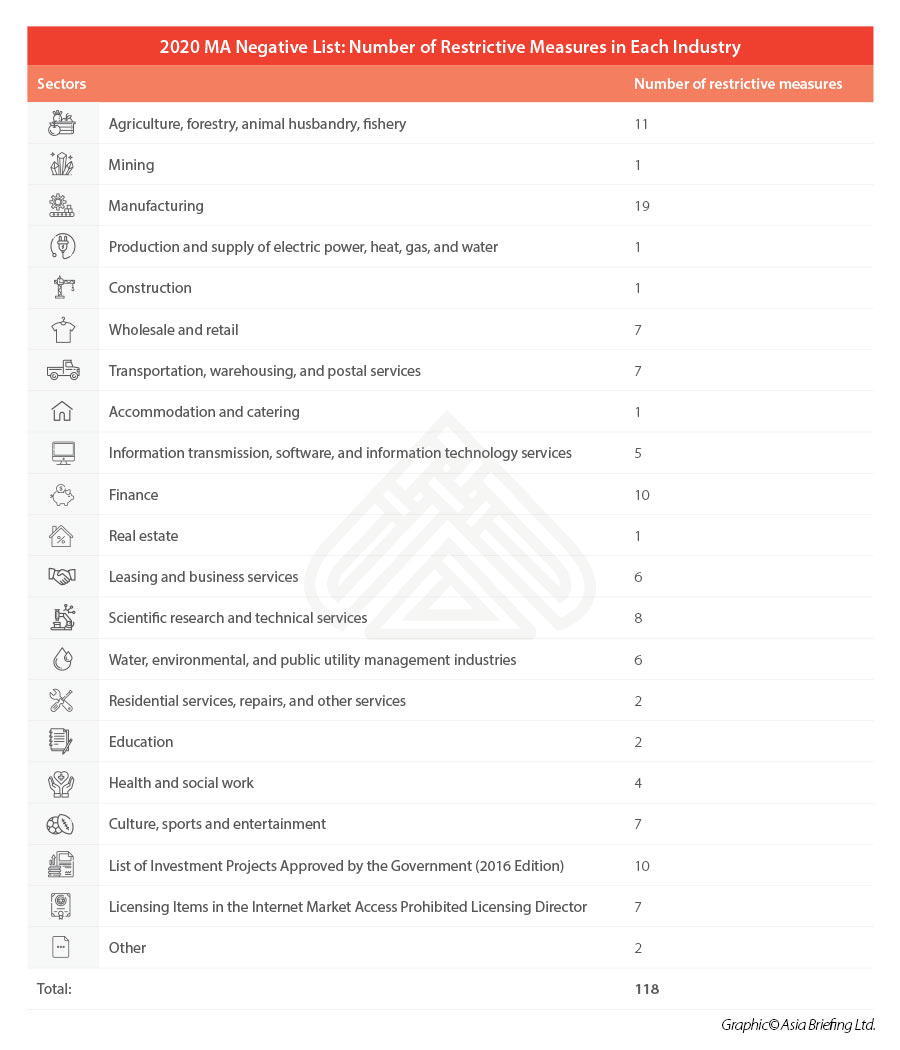Click the Education row label
Screen dimensions: 900x1050
pos(141,742)
